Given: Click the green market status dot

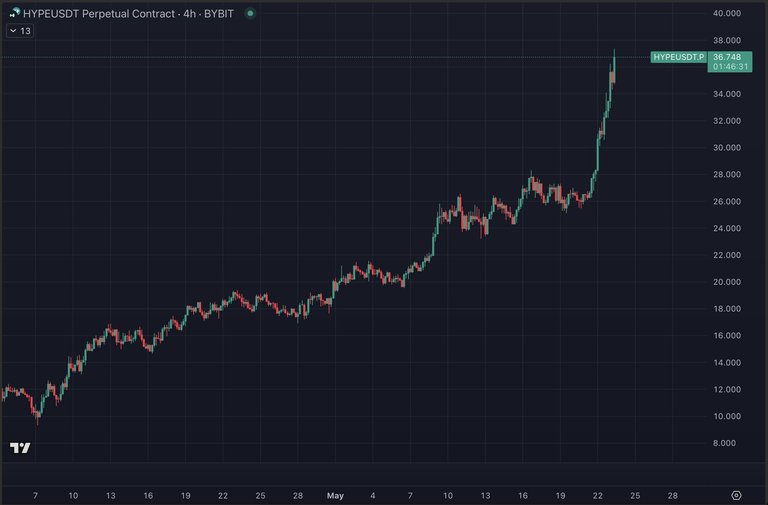Looking at the screenshot, I should [250, 13].
